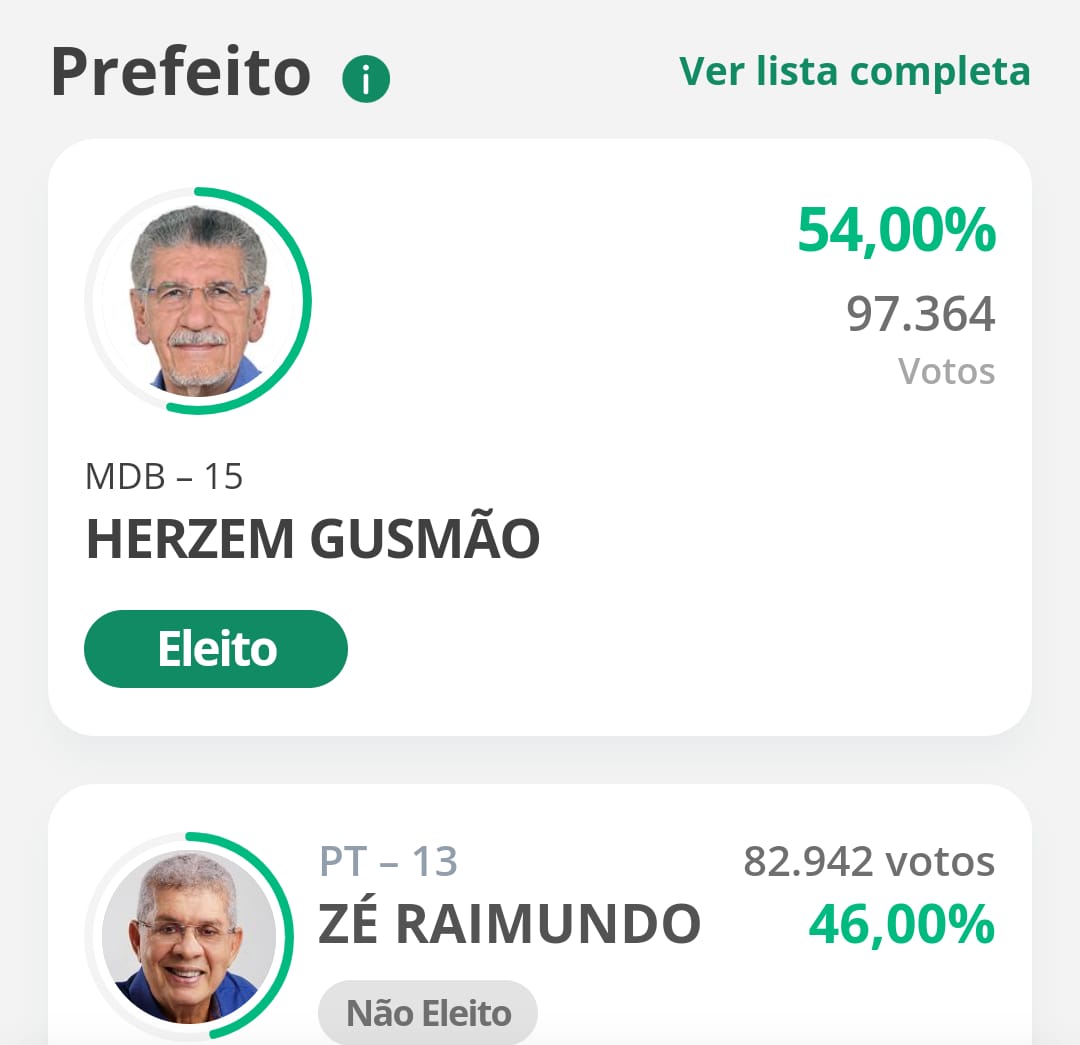Click the 54,00% percentage figure
Image resolution: width=1080 pixels, height=1045 pixels.
click(896, 230)
